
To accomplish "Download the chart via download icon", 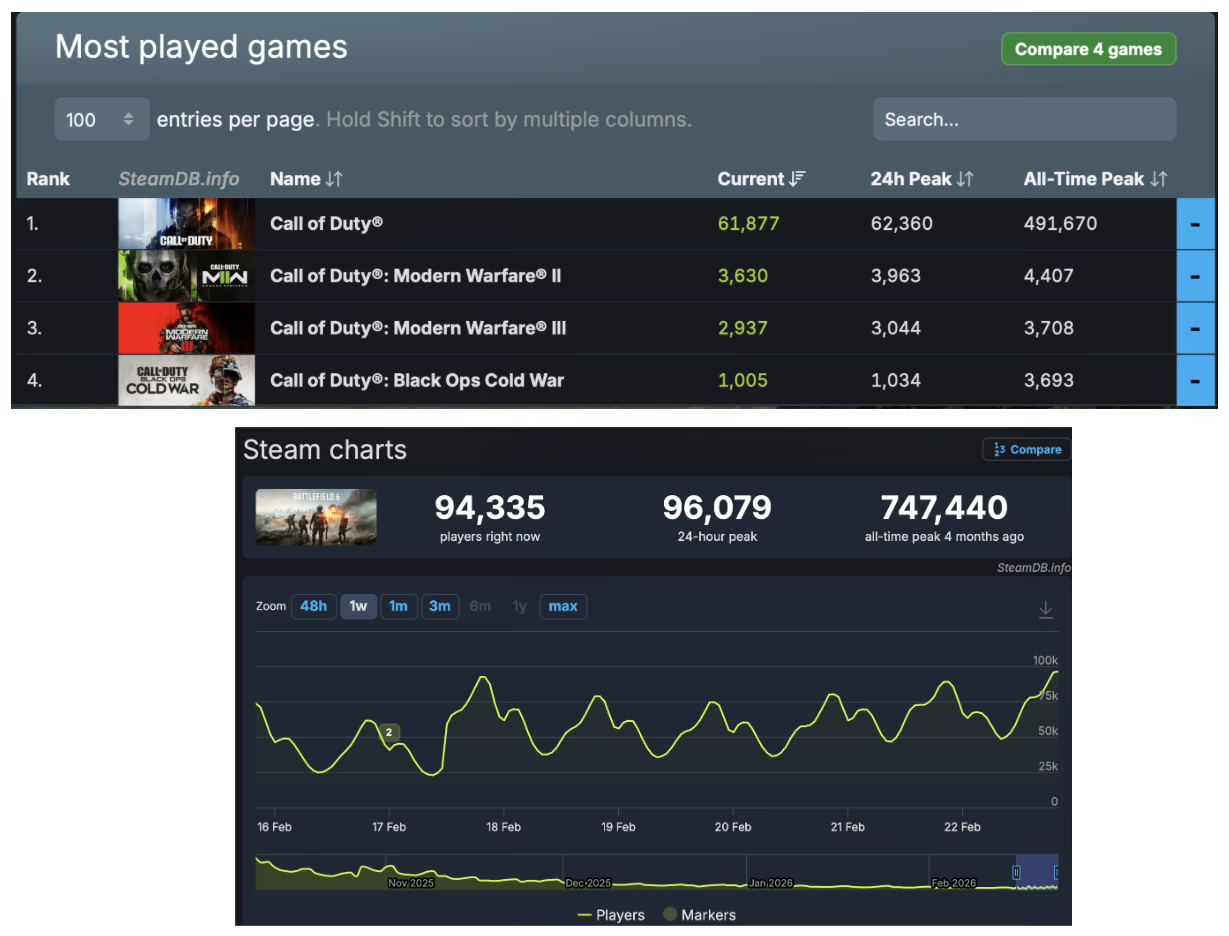I will pos(1046,610).
